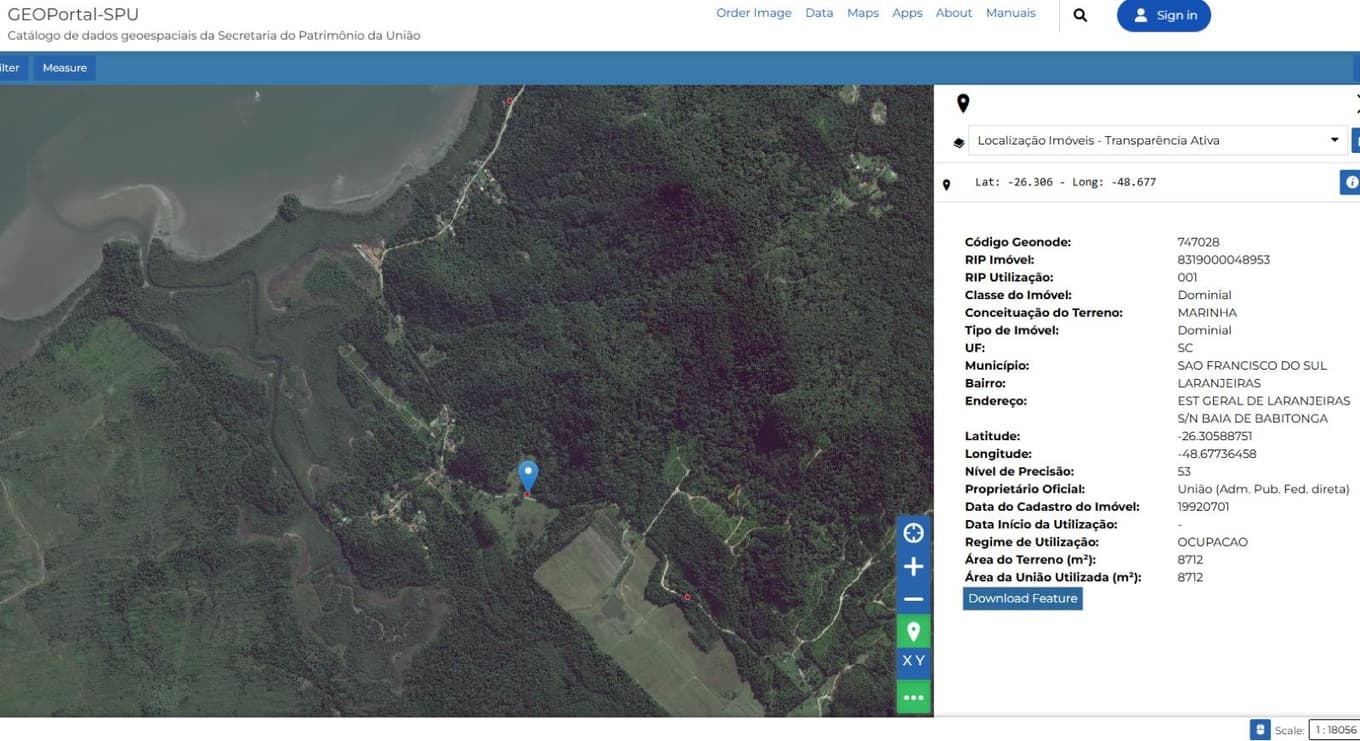Open the Manuais link
This screenshot has height=741, width=1360.
(1011, 13)
